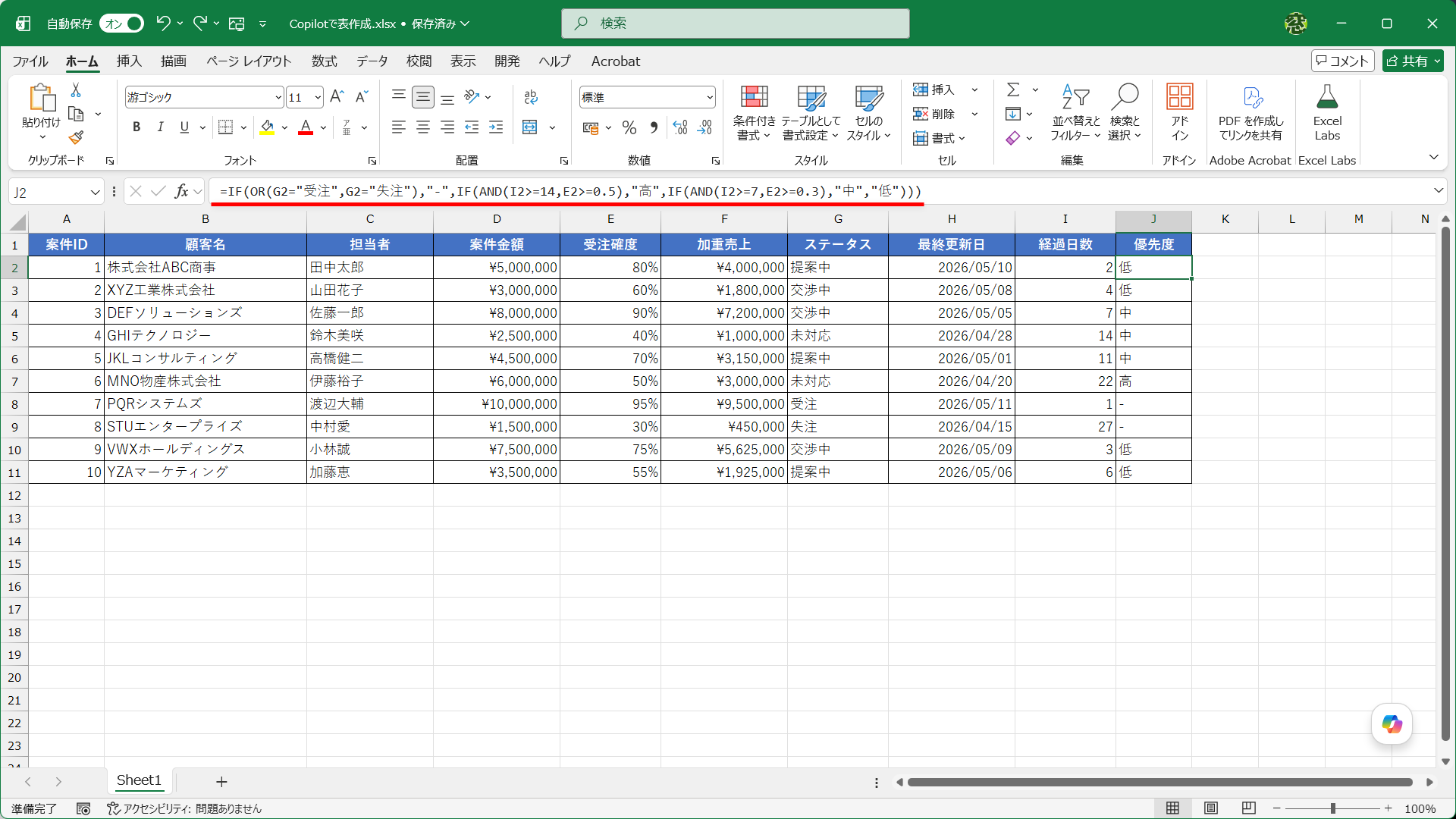Image resolution: width=1456 pixels, height=819 pixels.
Task: Decrease font size with the small A icon
Action: [362, 96]
